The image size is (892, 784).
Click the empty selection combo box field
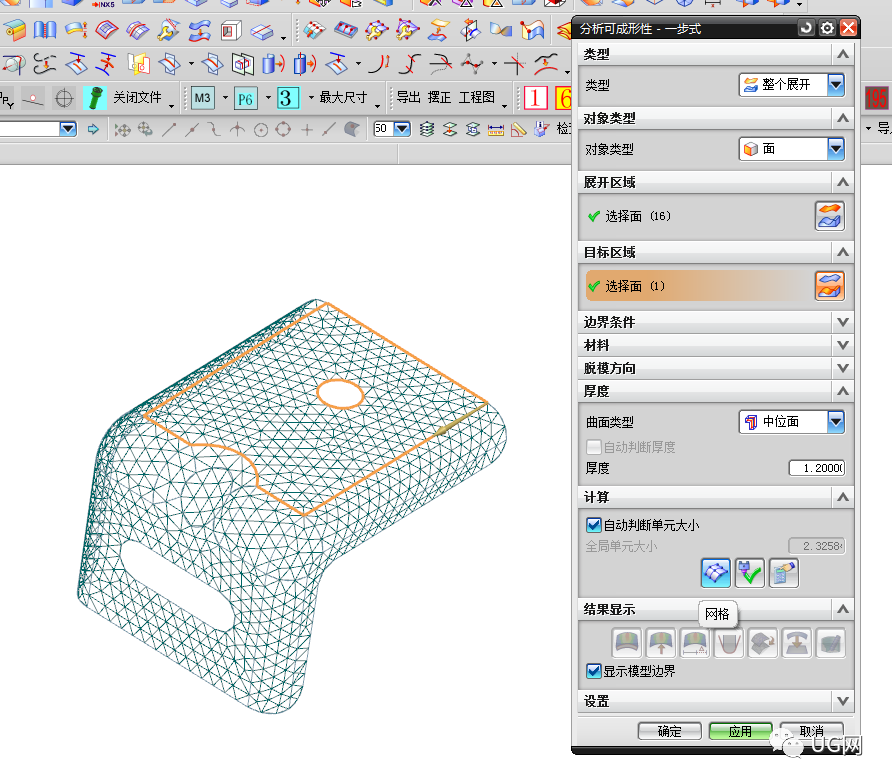[x=30, y=129]
